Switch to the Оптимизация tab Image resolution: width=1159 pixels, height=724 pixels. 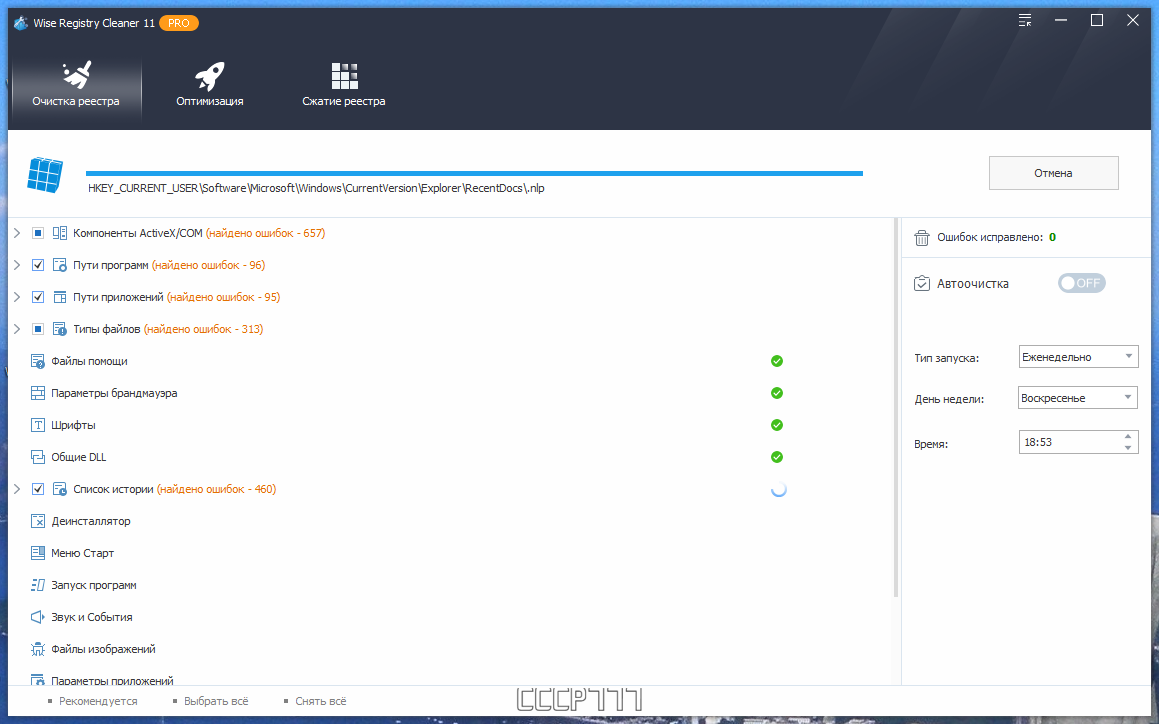tap(209, 86)
